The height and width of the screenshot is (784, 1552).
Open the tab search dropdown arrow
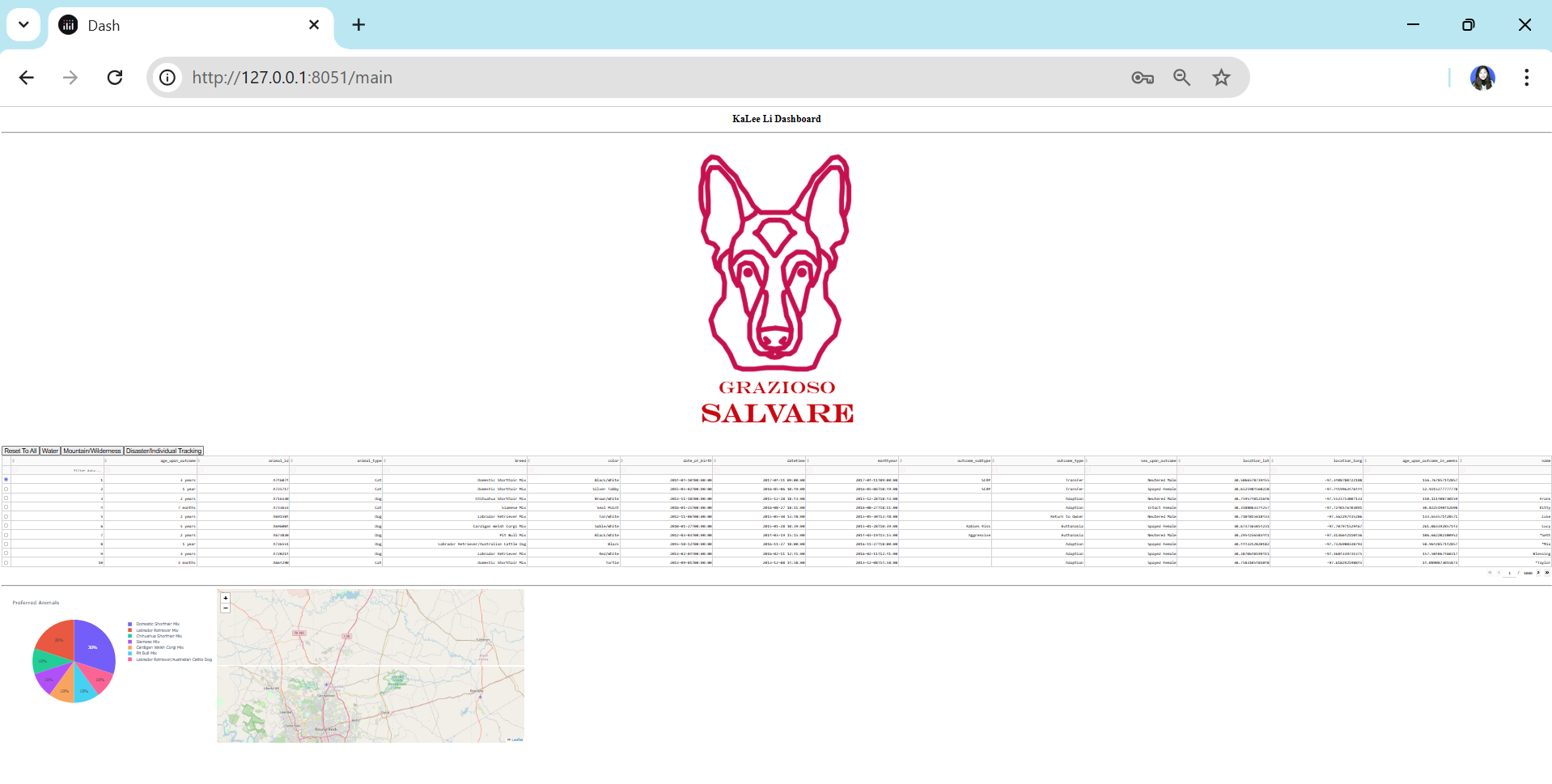(23, 25)
